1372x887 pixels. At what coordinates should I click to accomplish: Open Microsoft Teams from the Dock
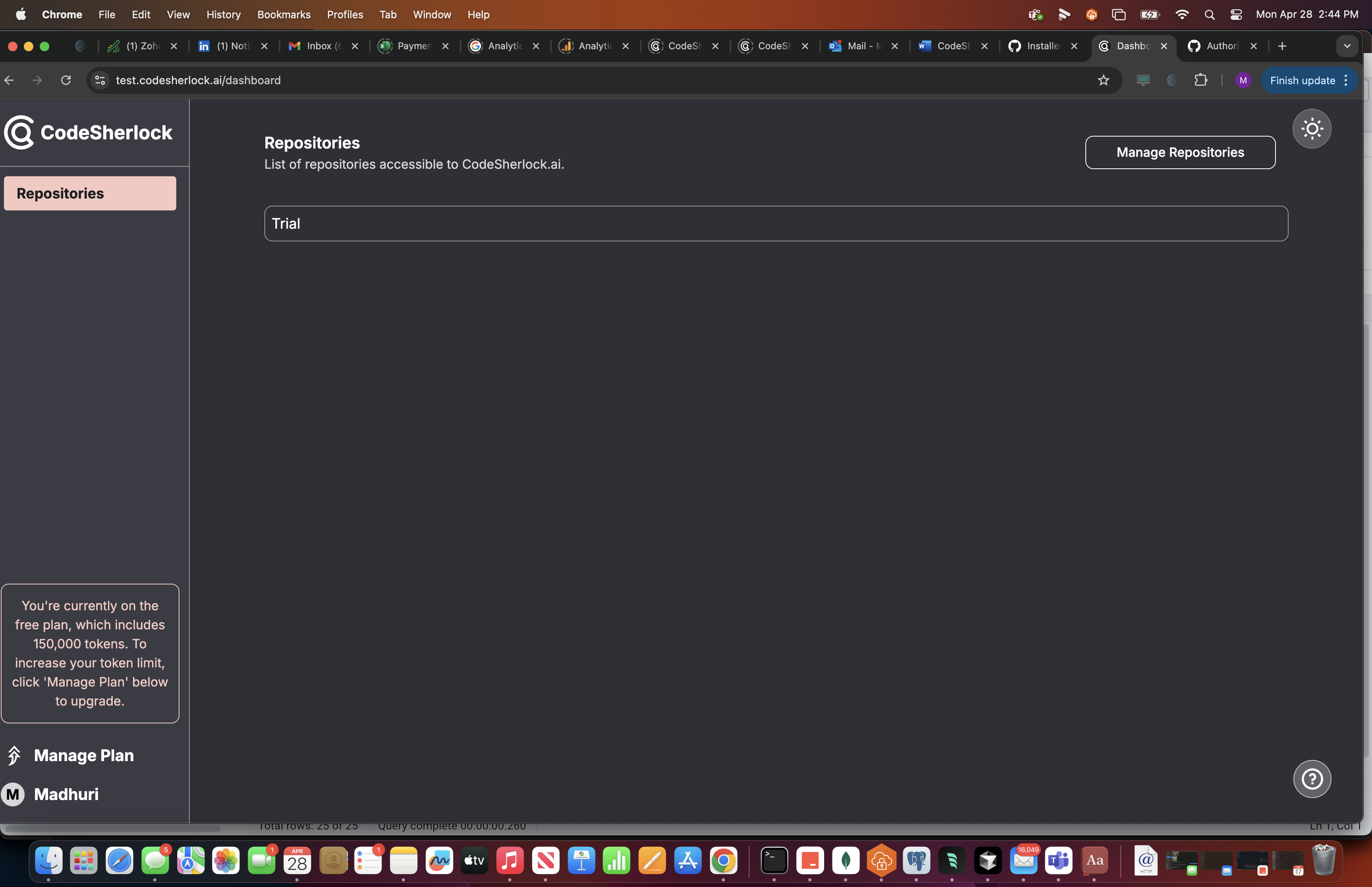coord(1059,860)
